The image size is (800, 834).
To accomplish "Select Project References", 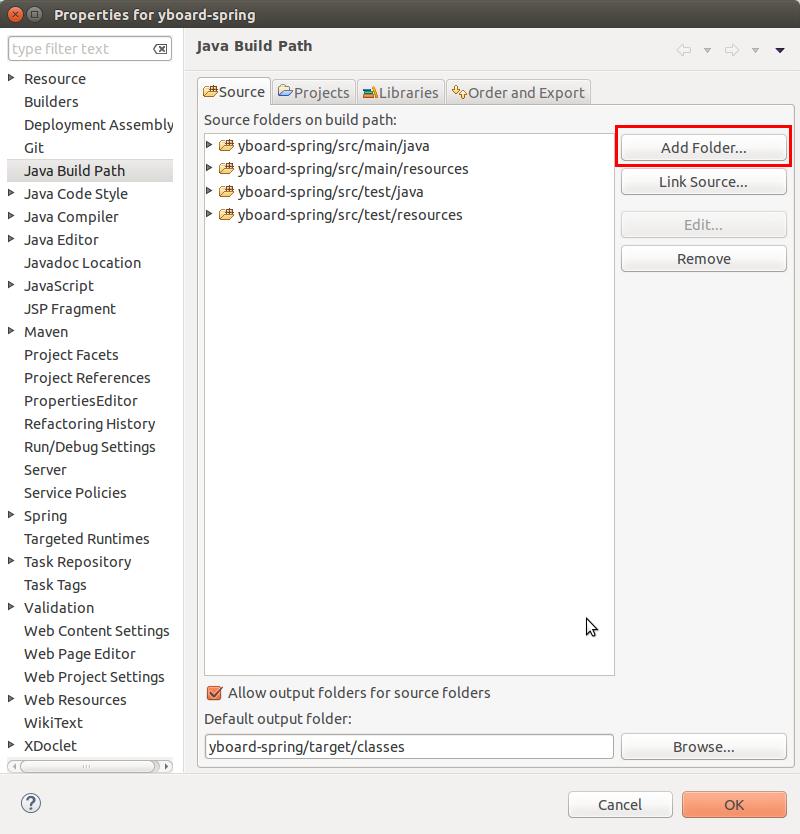I will [87, 378].
